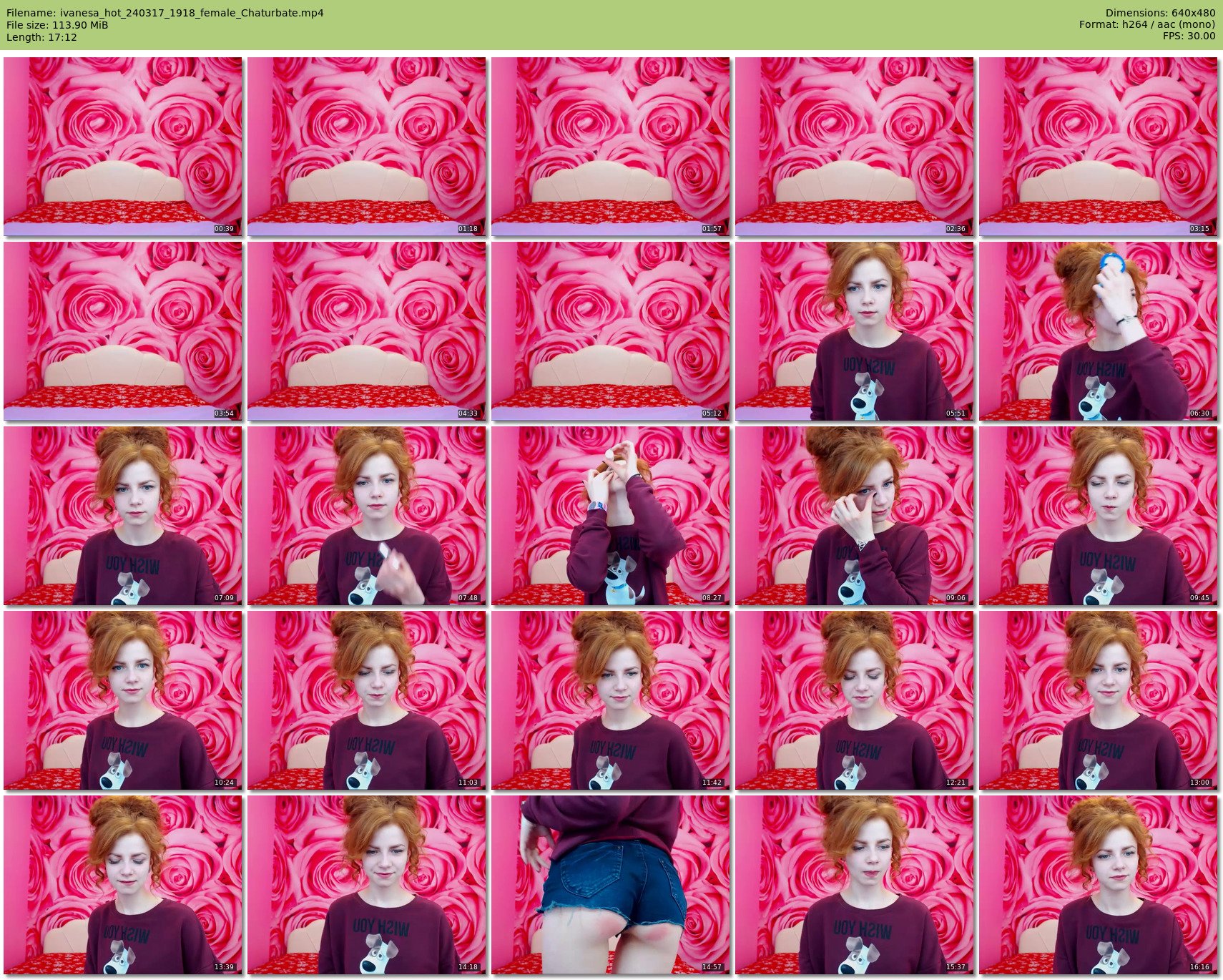Screen dimensions: 1223x980
Task: Pick the frame stamped 05:12
Action: pos(611,331)
